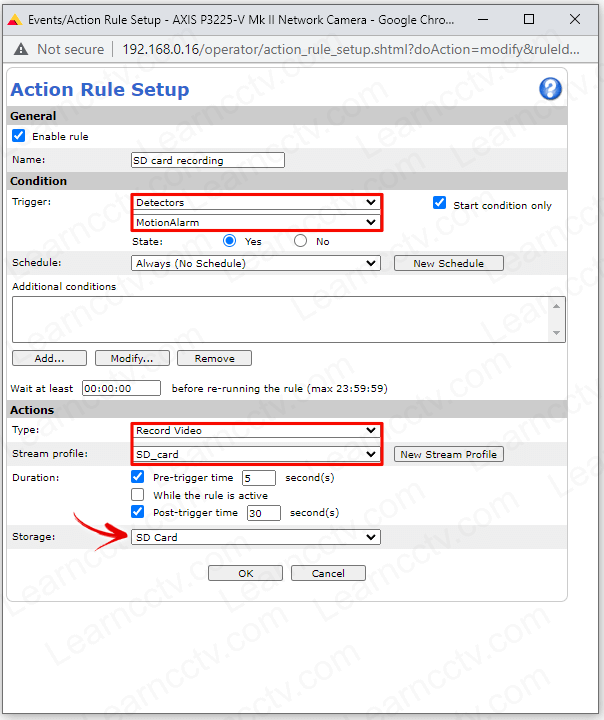Open the Detectors trigger dropdown
Screen dimensions: 604x720
click(256, 203)
